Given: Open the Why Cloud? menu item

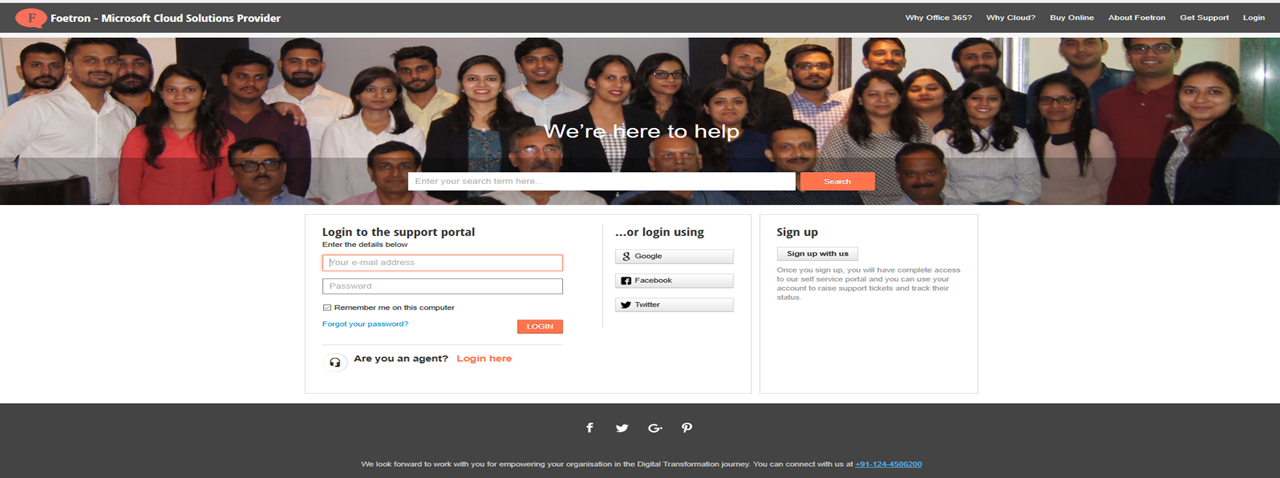Looking at the screenshot, I should 1011,18.
